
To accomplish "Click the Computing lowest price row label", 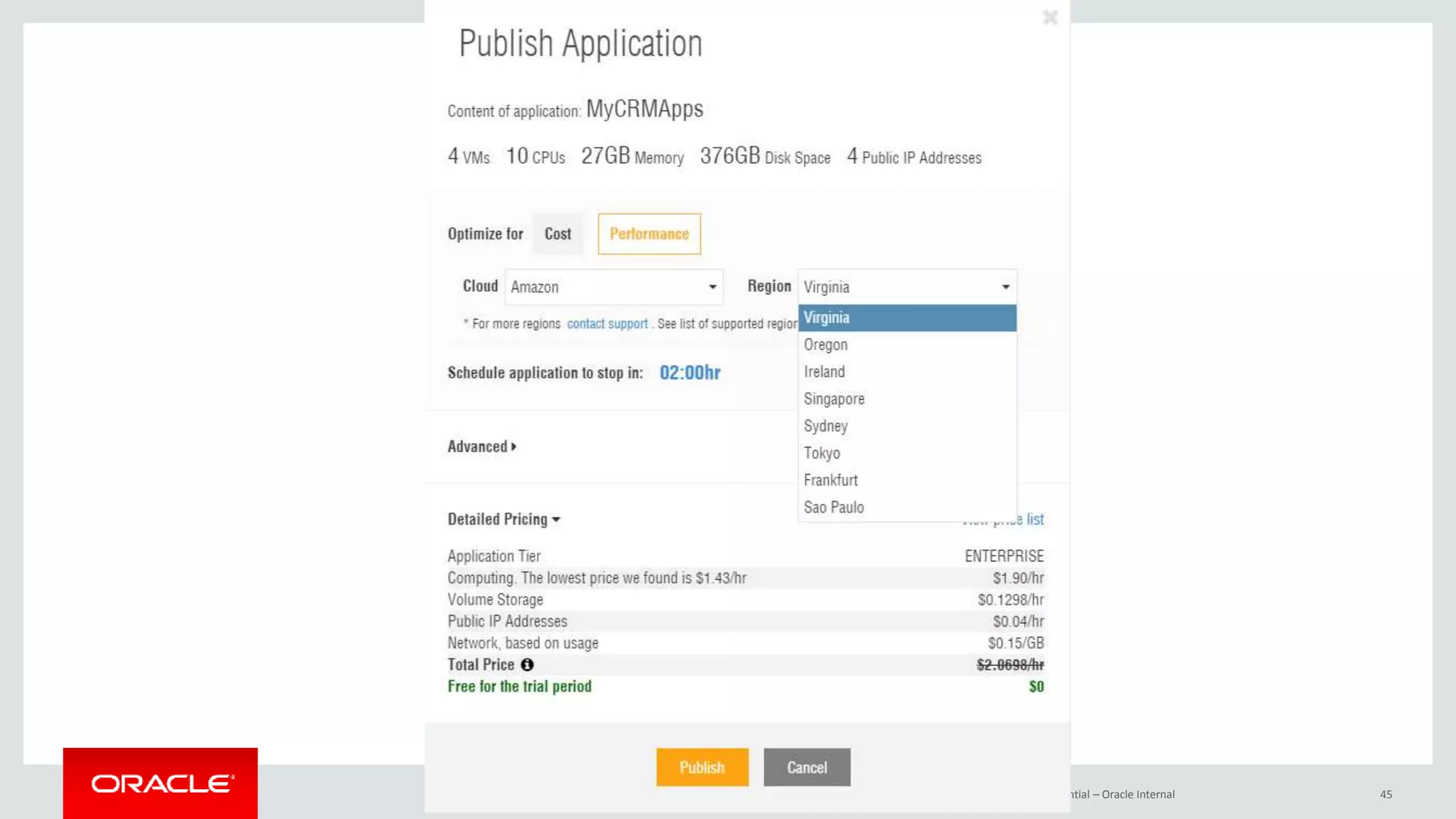I will click(x=597, y=578).
